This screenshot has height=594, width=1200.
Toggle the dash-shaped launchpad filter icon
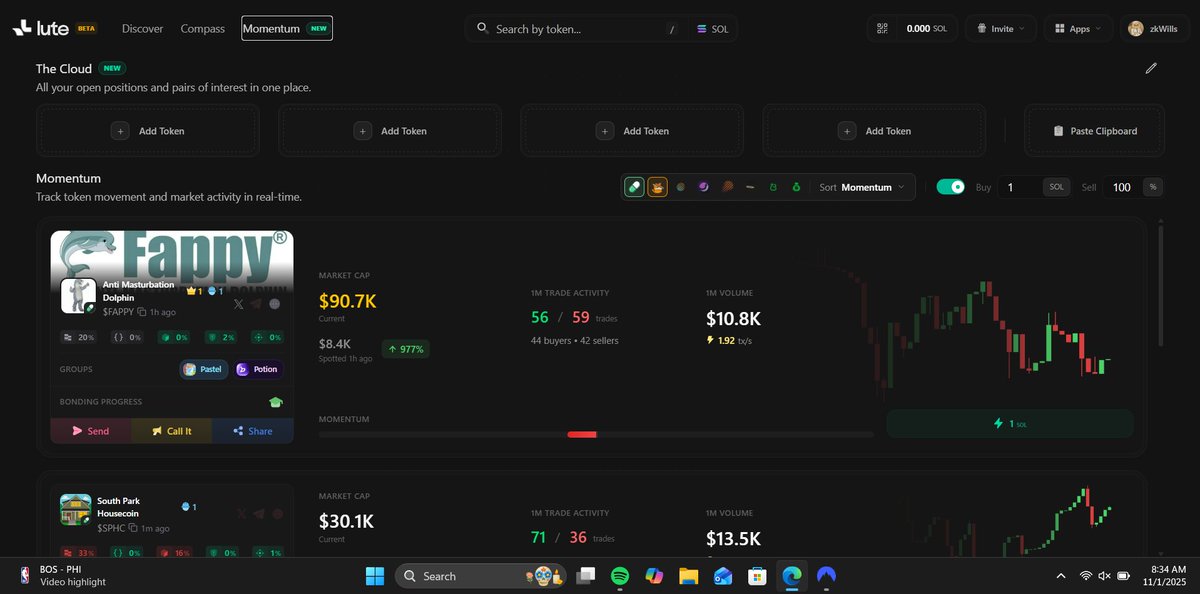point(750,187)
